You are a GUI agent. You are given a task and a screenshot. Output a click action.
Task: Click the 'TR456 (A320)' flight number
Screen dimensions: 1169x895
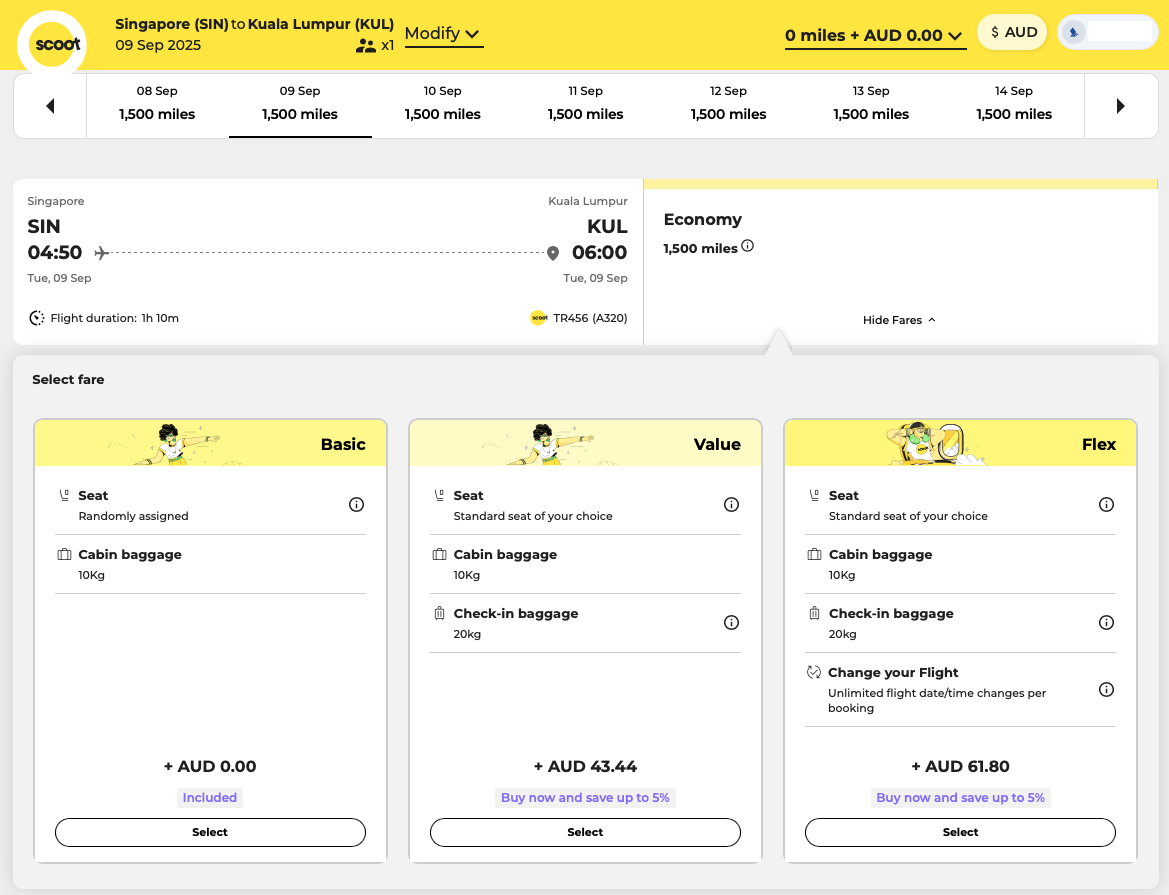(590, 318)
